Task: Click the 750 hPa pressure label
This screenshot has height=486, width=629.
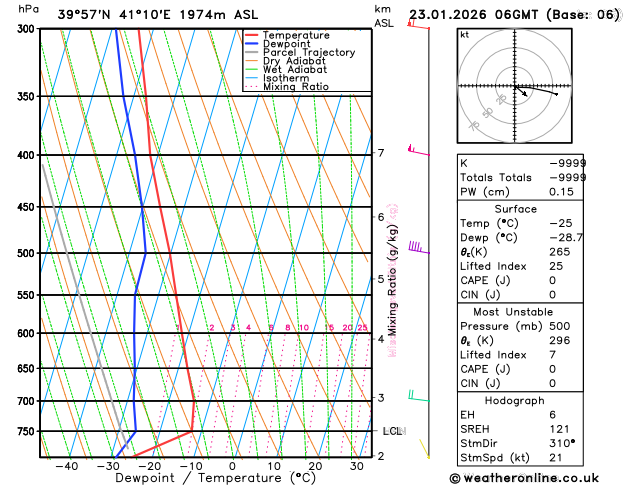Action: (28, 431)
